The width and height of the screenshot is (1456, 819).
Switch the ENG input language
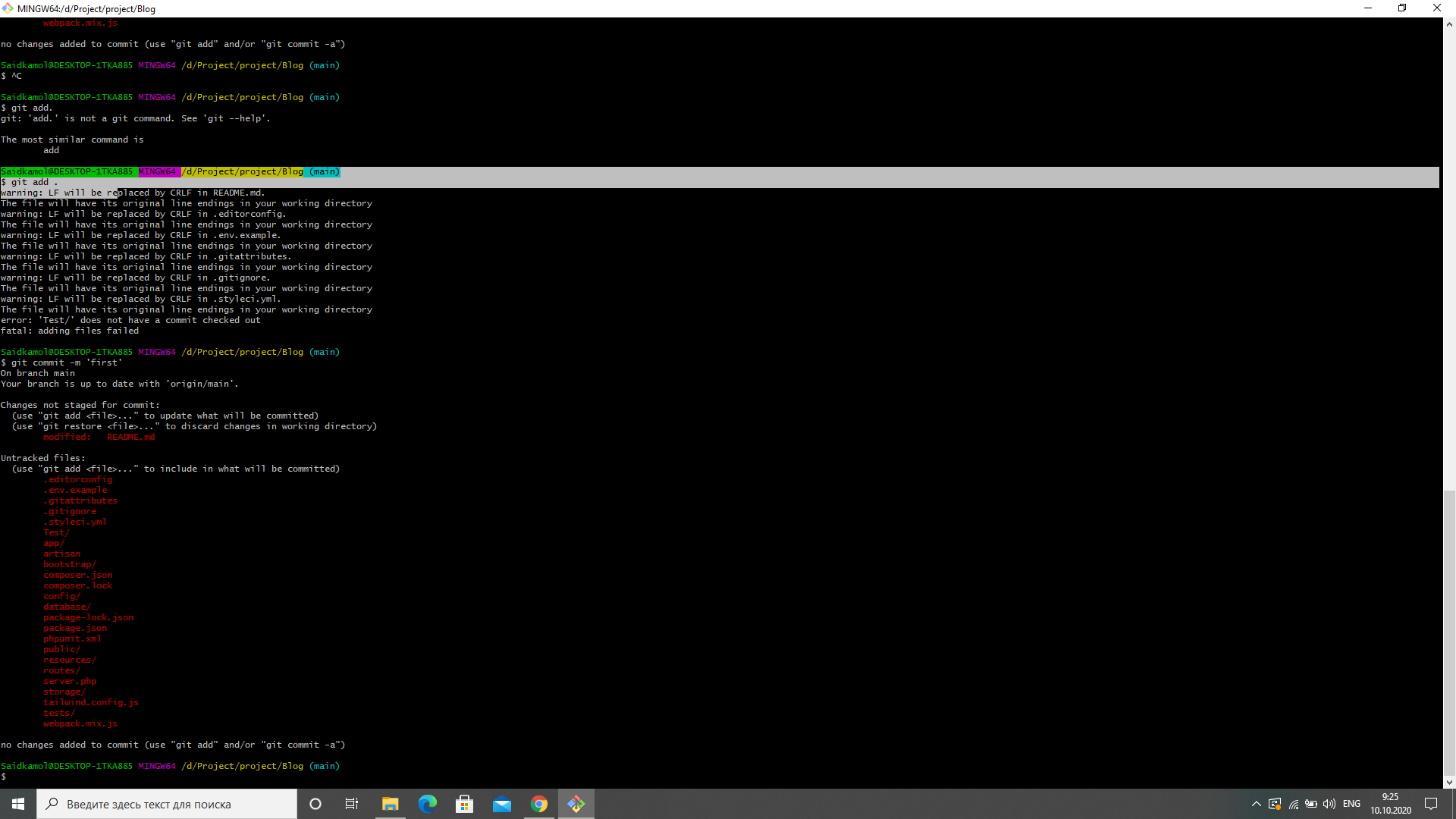coord(1351,804)
